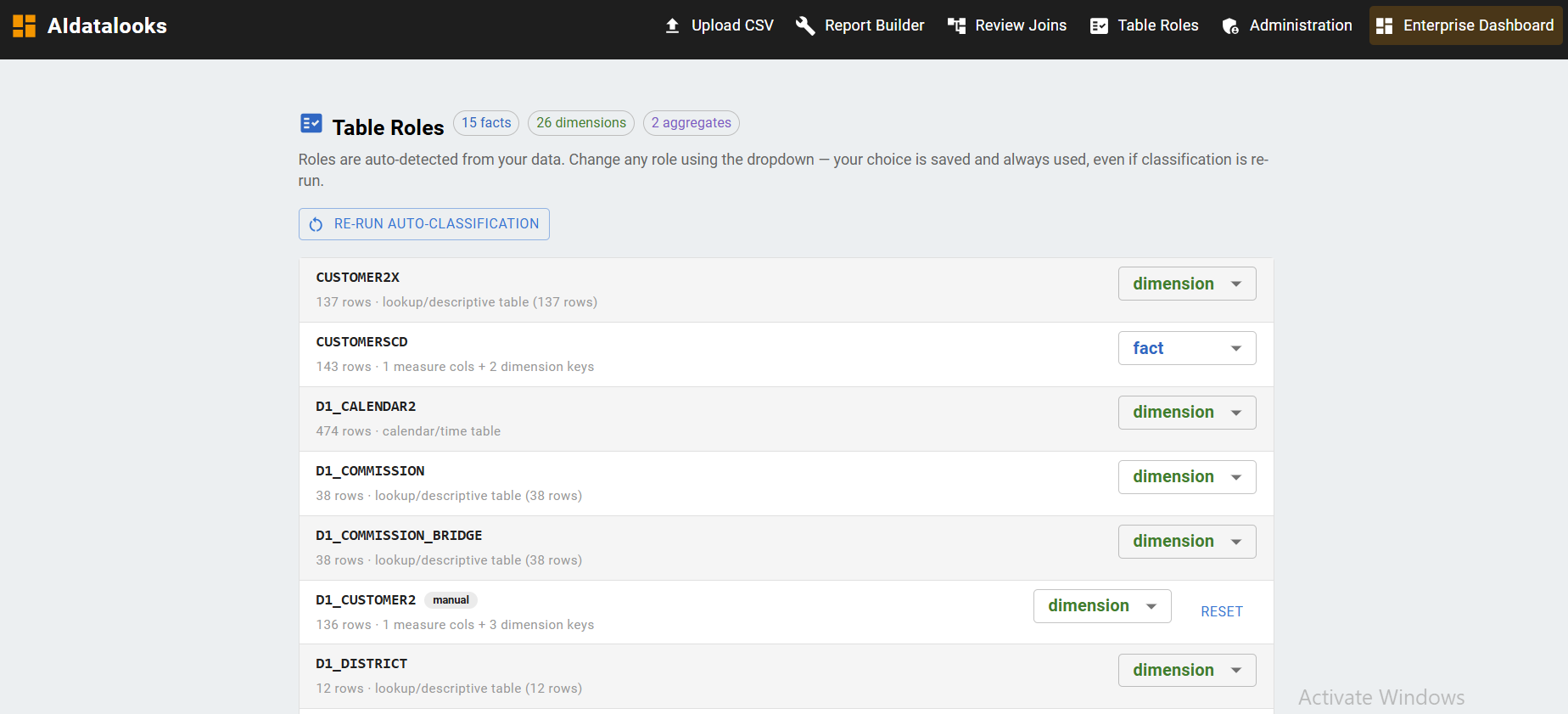The width and height of the screenshot is (1568, 714).
Task: Click the Table Roles page heading
Action: 388,127
